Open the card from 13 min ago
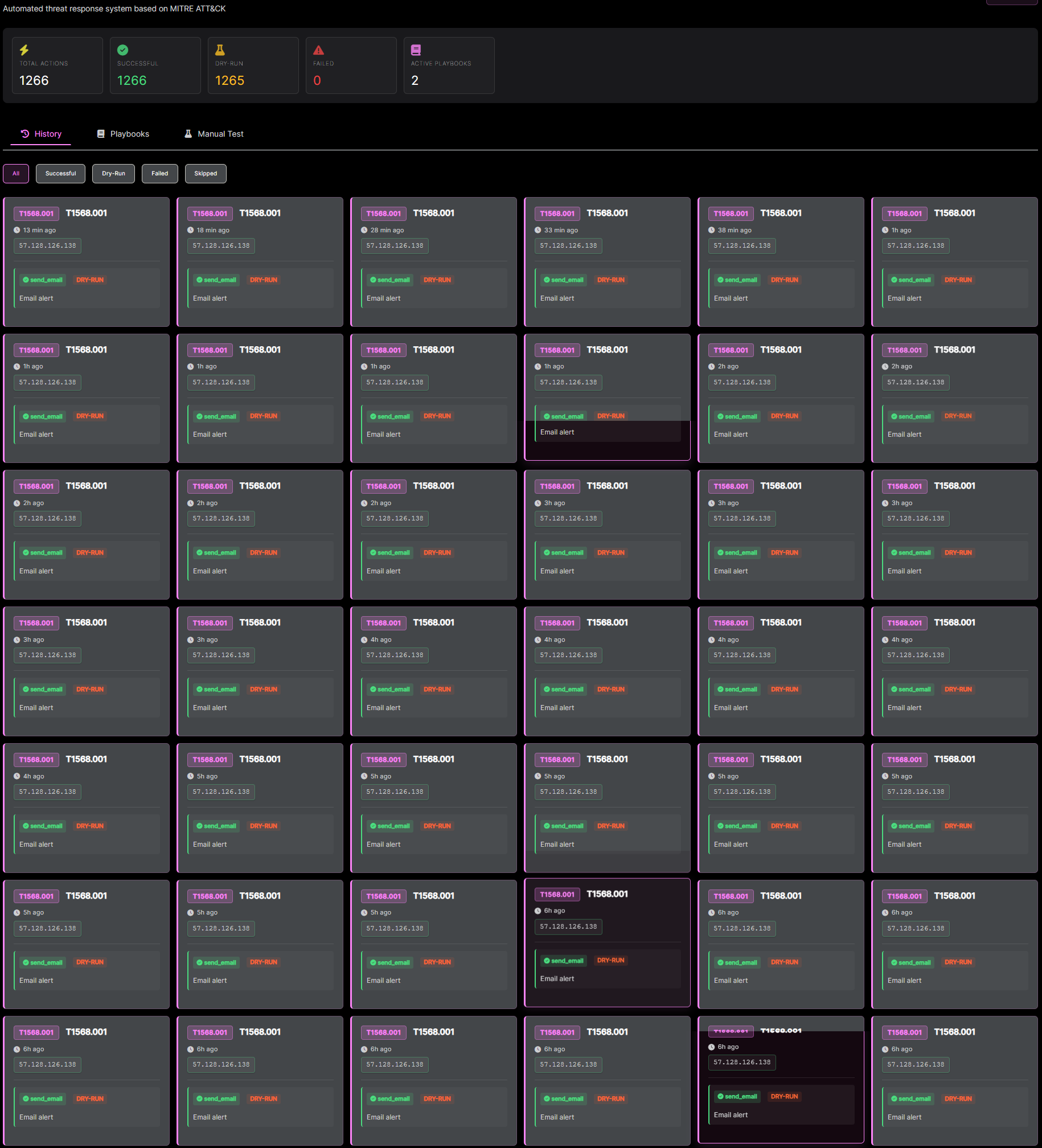Viewport: 1042px width, 1148px height. 86,261
